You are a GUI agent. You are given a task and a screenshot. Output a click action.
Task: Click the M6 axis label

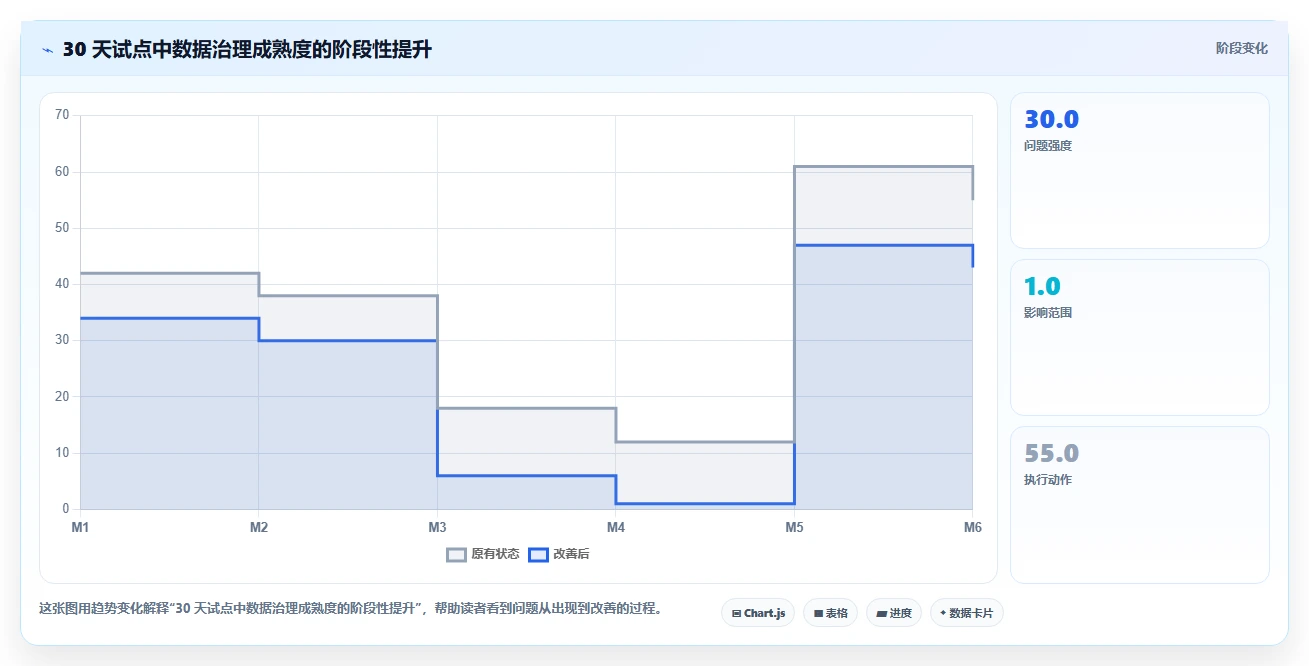[x=971, y=527]
